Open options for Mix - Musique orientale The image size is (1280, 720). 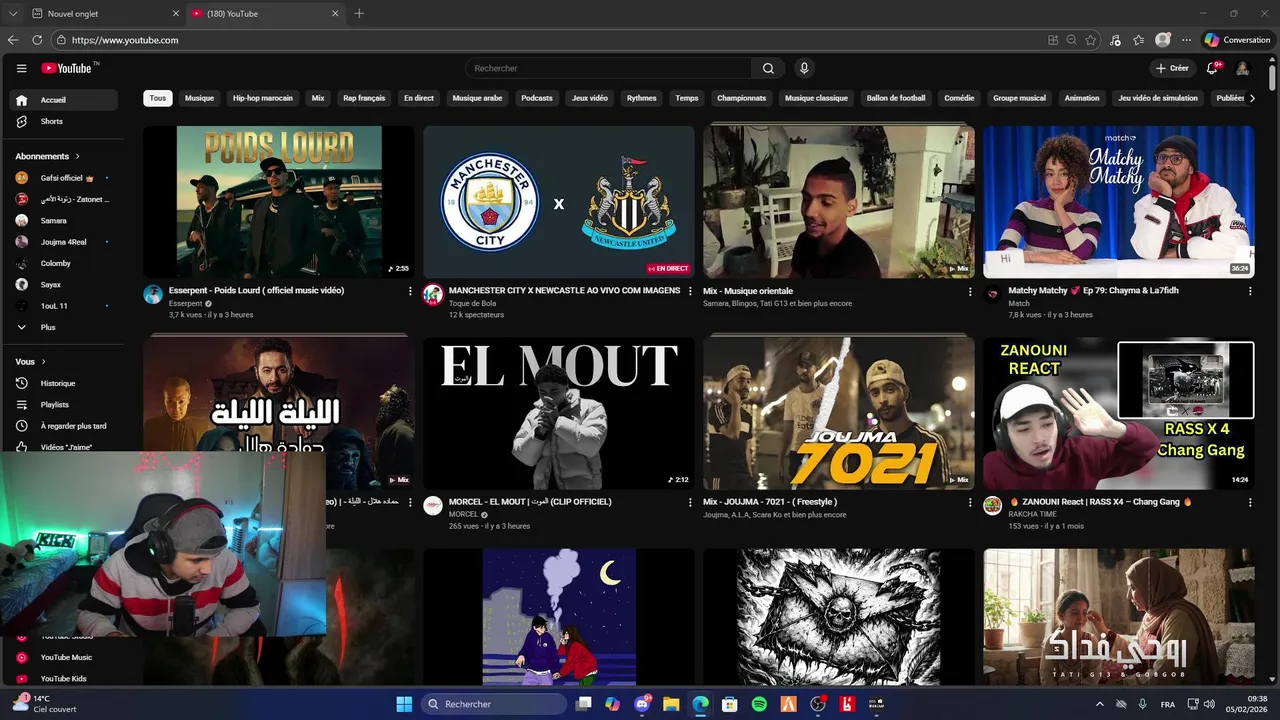point(970,291)
